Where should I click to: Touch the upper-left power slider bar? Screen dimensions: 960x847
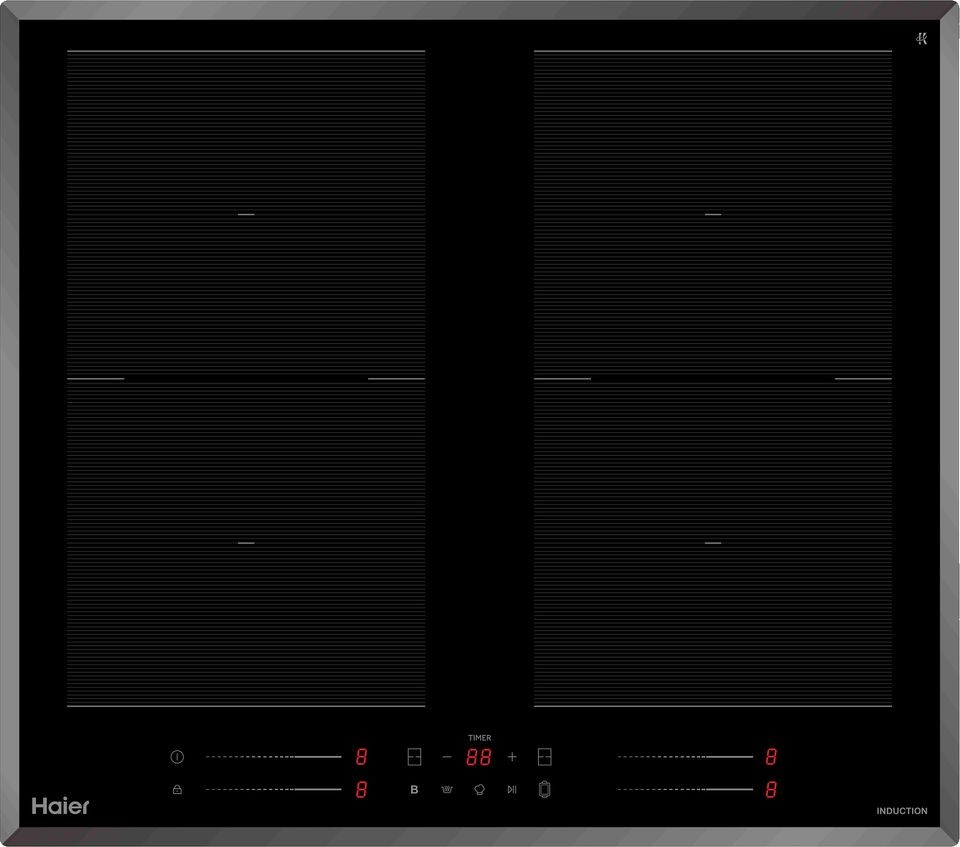click(273, 757)
